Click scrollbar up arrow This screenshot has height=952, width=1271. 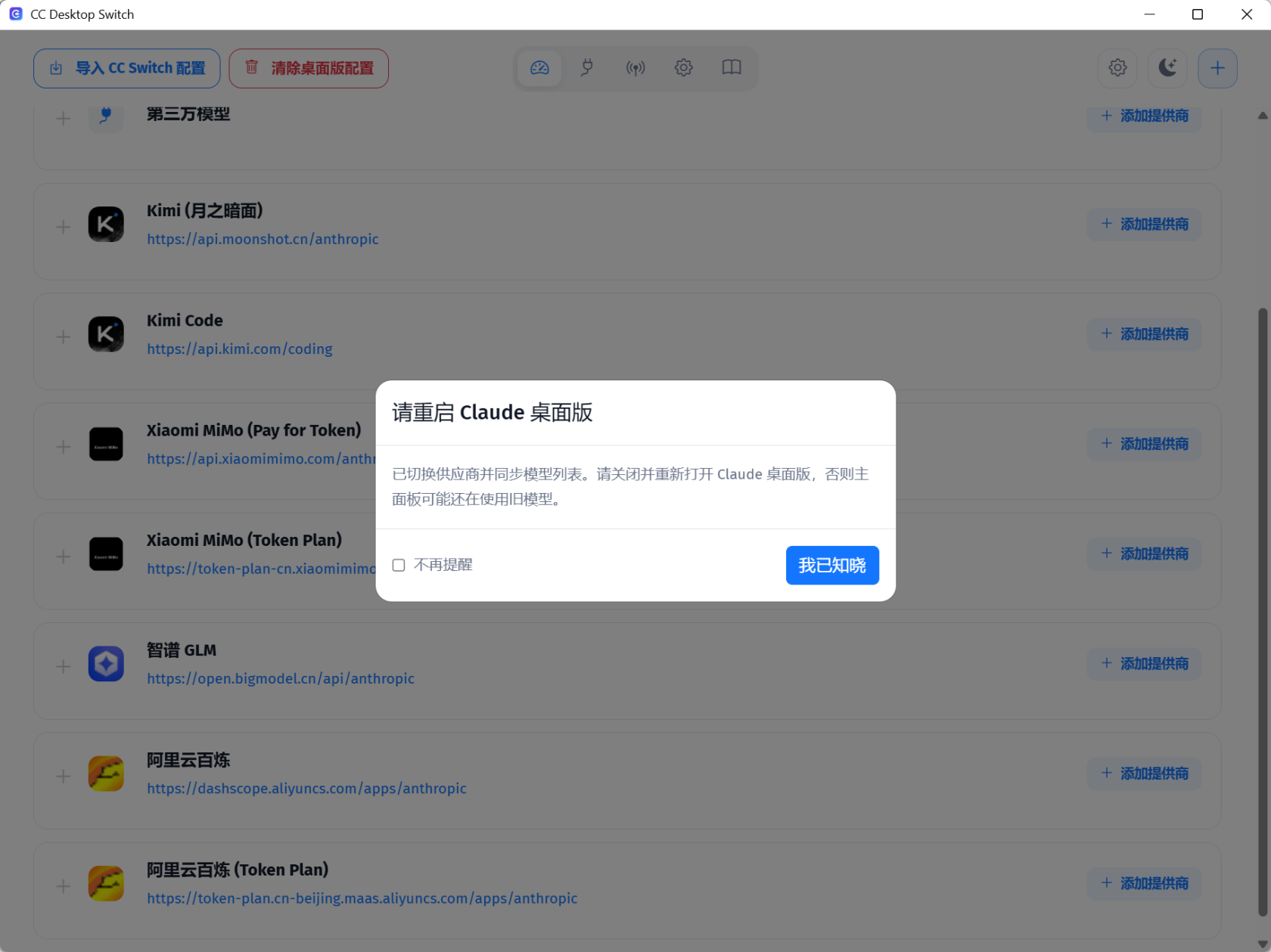pos(1262,116)
